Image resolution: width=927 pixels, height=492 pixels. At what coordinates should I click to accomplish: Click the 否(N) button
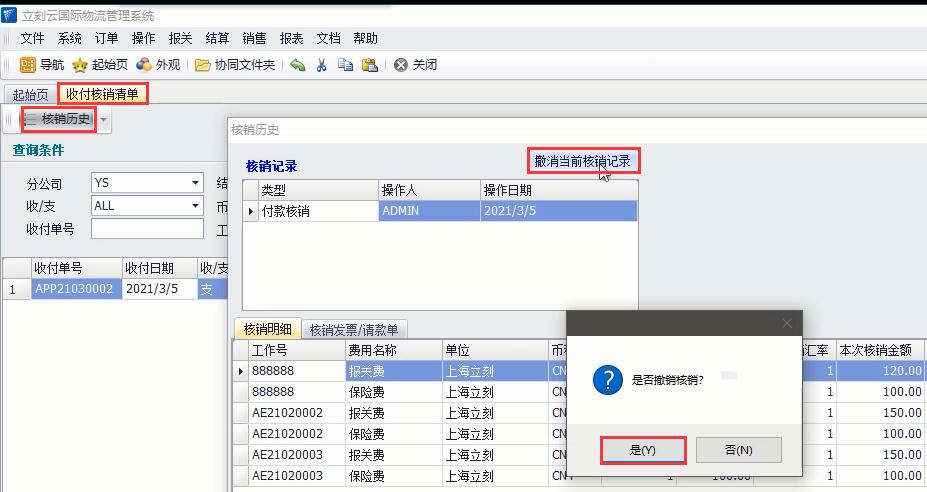(738, 450)
